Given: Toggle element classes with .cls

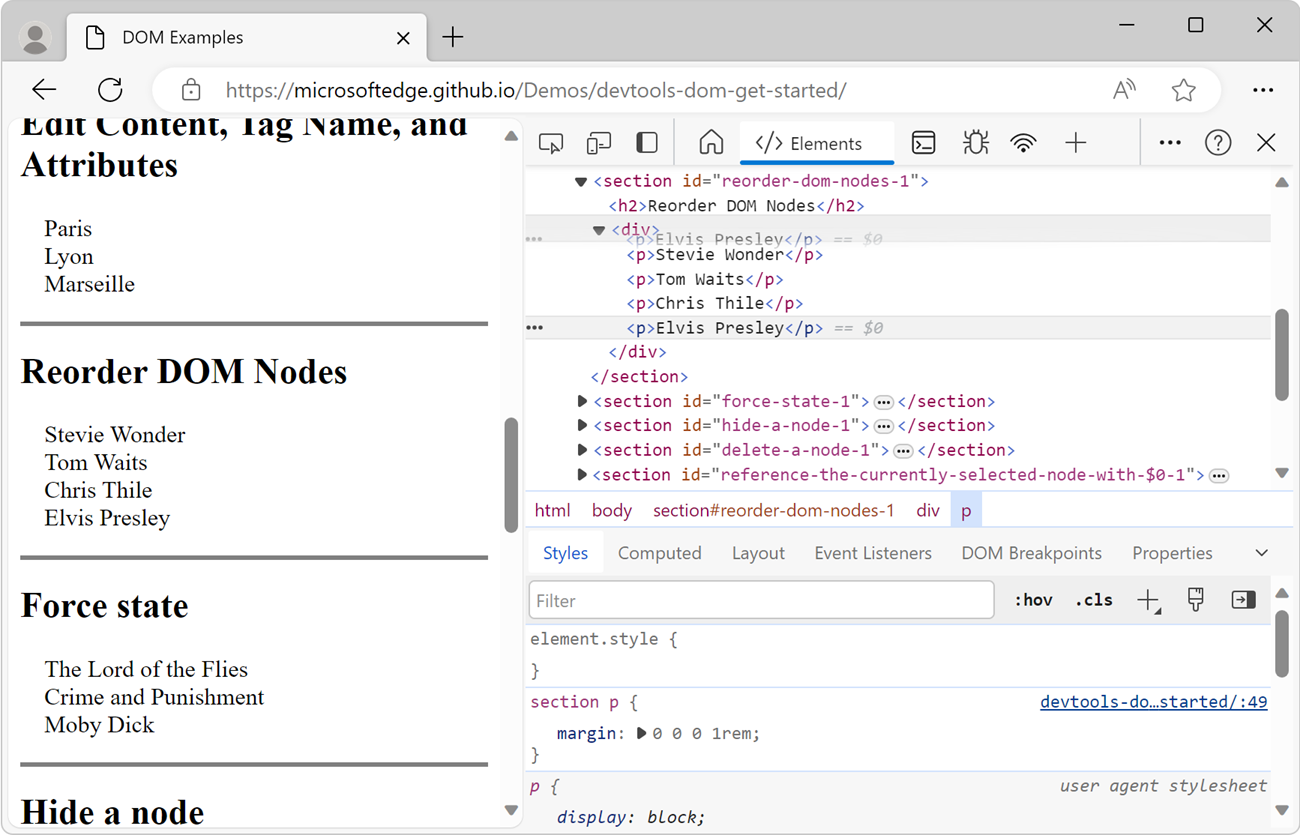Looking at the screenshot, I should (x=1093, y=599).
